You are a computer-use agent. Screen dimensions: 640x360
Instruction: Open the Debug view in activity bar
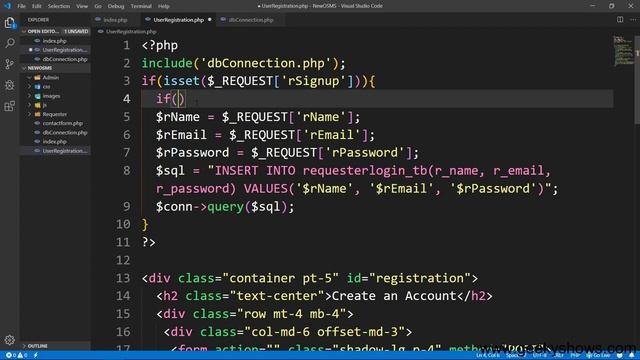coord(10,85)
